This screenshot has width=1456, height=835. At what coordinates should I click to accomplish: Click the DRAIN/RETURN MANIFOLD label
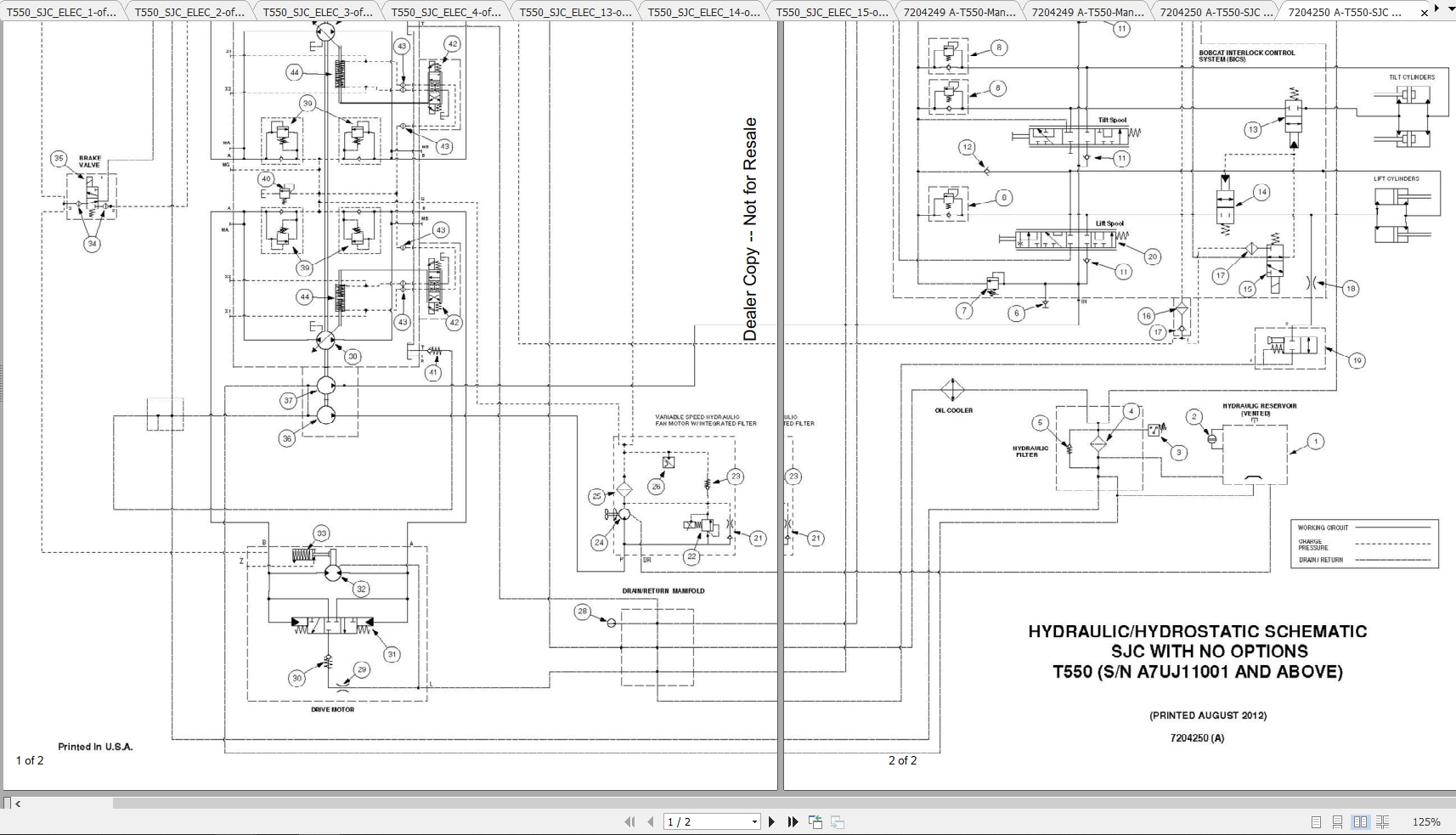click(663, 590)
